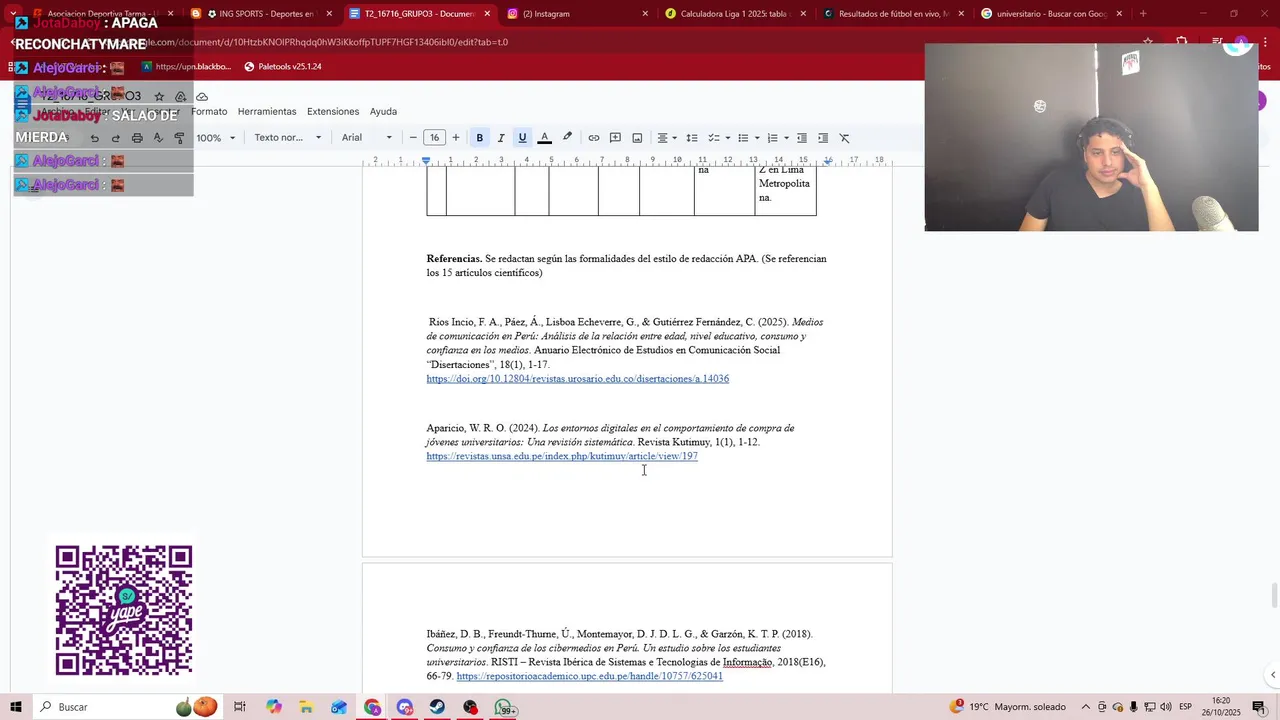Toggle bold formatting
The image size is (1280, 720).
[480, 138]
